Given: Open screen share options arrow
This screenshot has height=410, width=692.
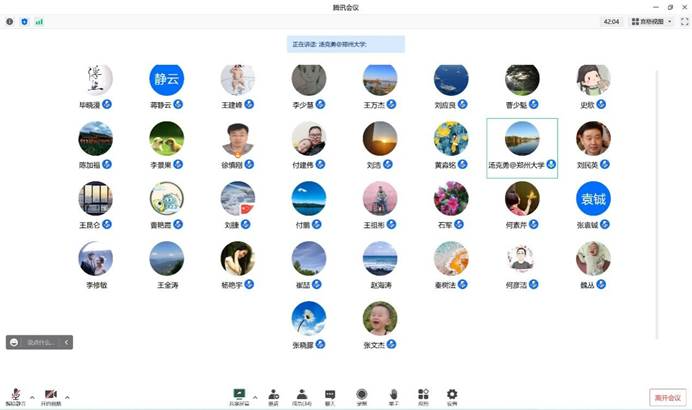Looking at the screenshot, I should (255, 397).
